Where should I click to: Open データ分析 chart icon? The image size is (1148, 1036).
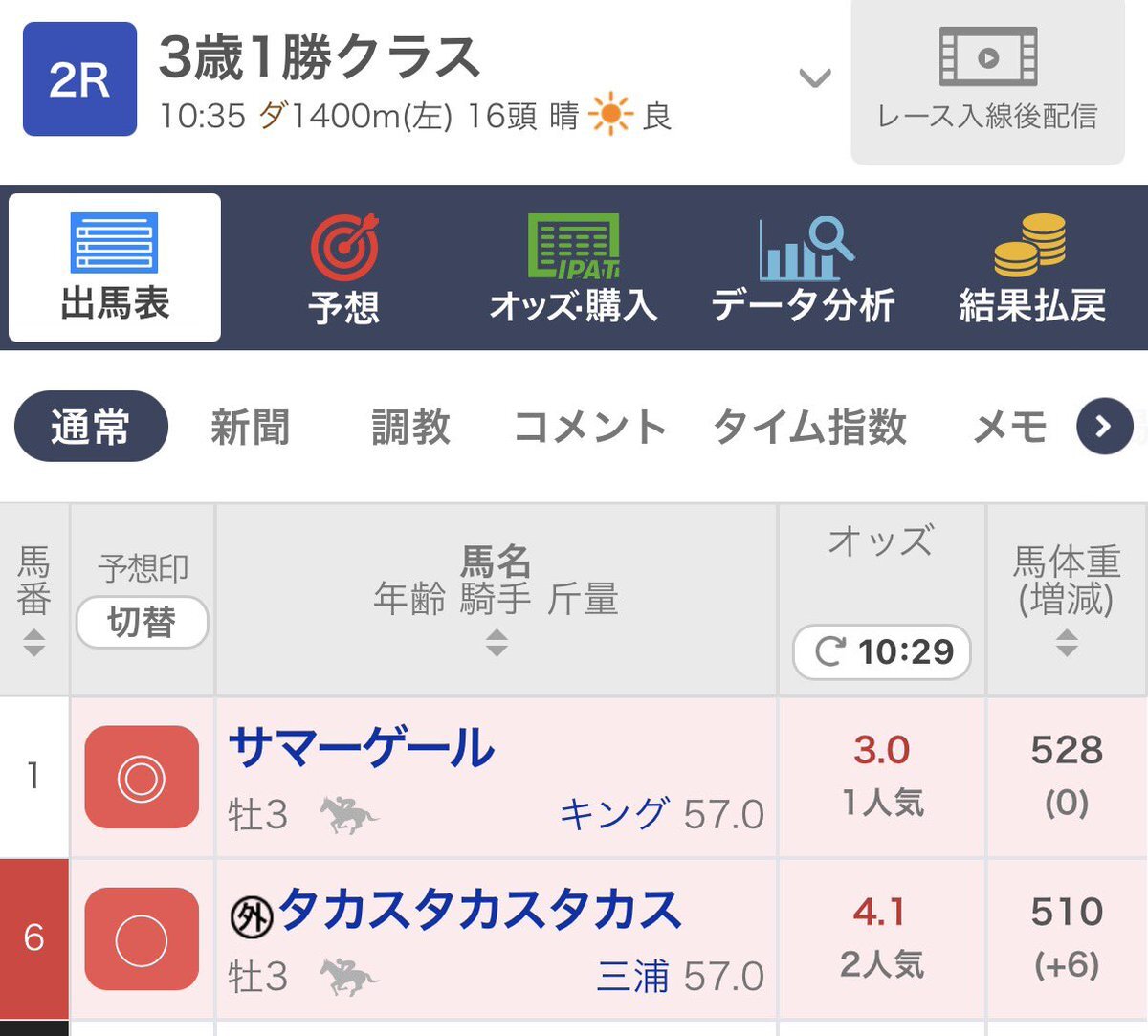pyautogui.click(x=804, y=248)
